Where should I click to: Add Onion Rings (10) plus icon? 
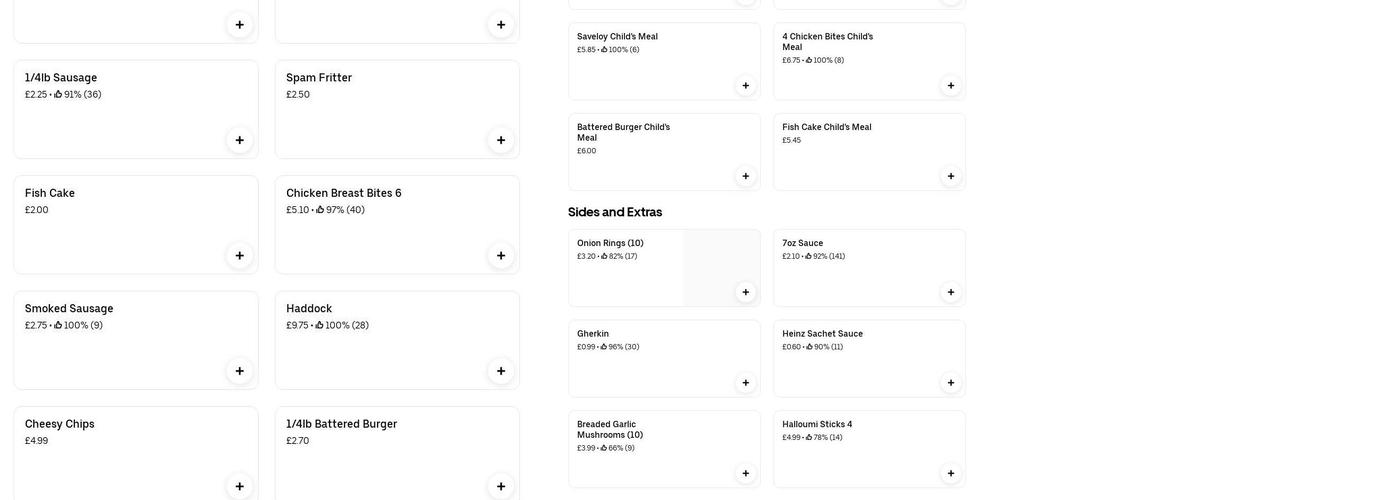(745, 292)
